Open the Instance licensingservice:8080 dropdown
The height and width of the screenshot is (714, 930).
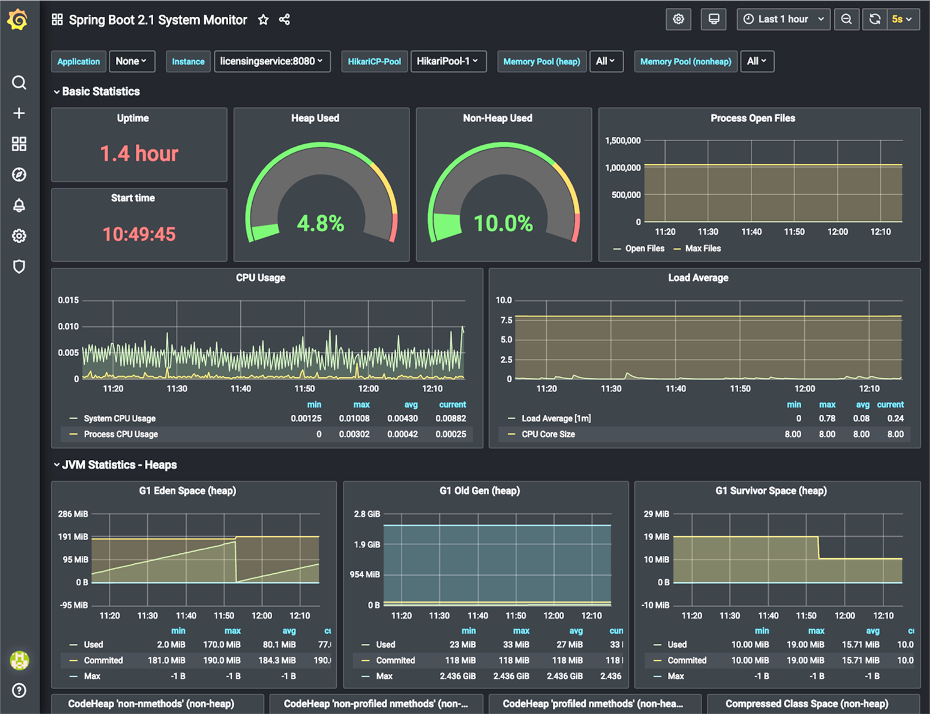[x=272, y=61]
